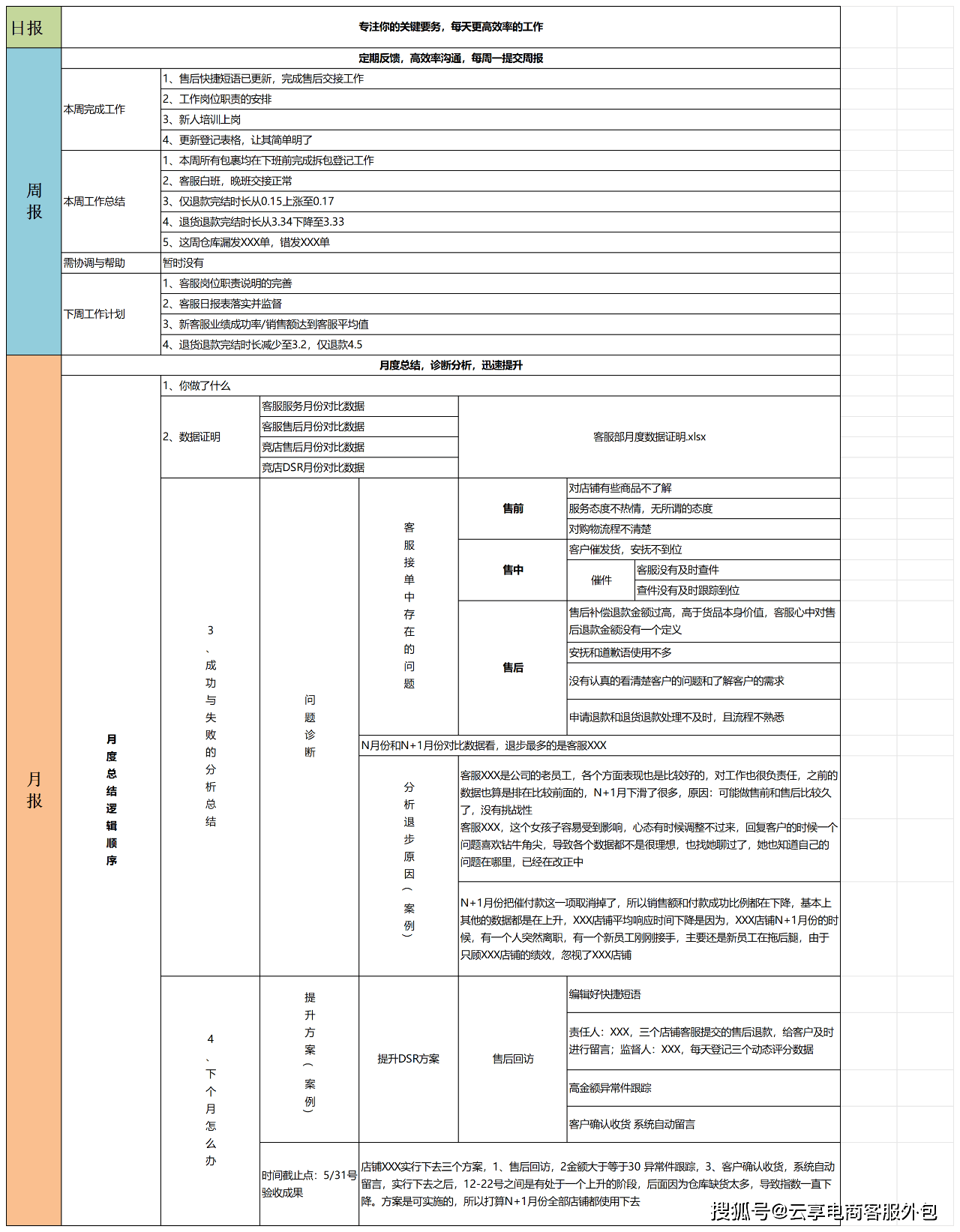
Task: Select vertical 客服接单中存在的问题 cell
Action: (x=409, y=607)
